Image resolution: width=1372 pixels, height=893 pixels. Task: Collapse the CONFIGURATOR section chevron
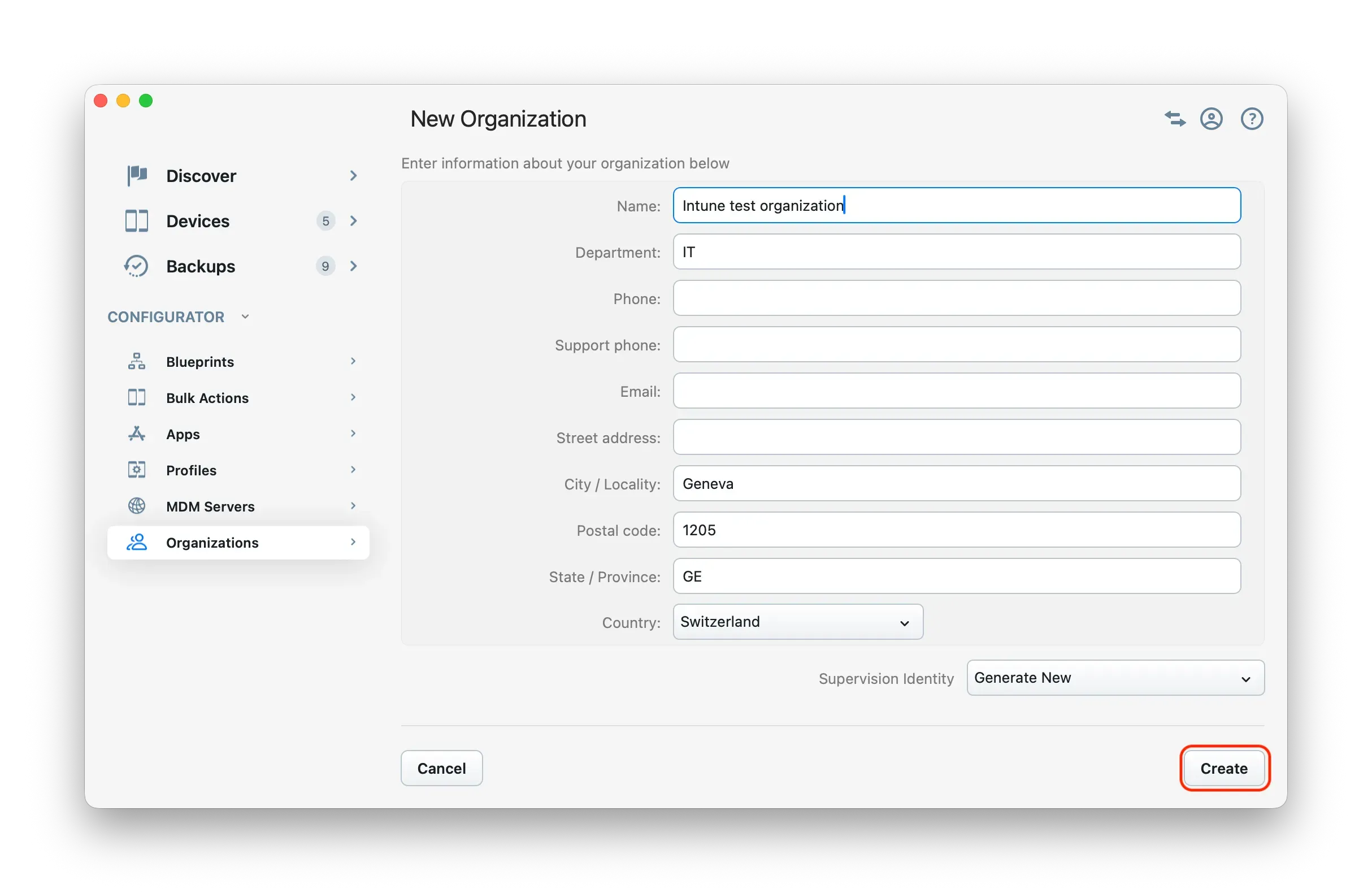[245, 317]
